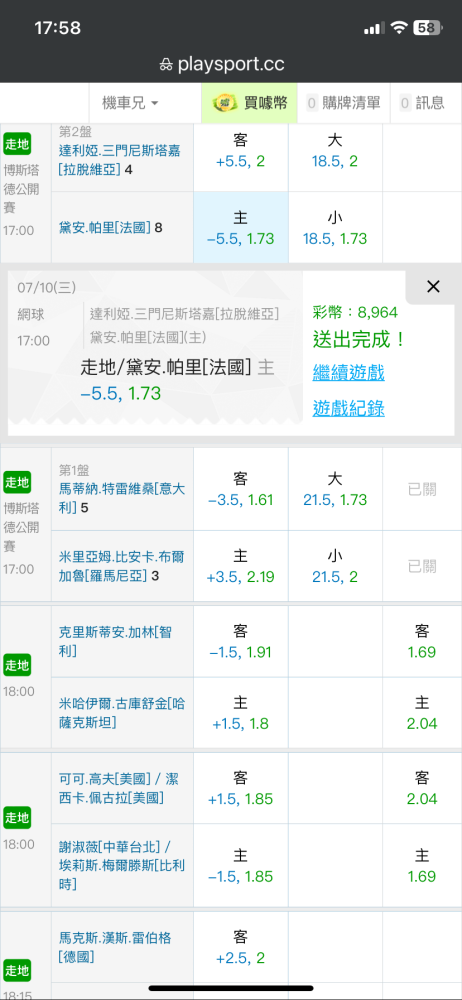Click the 繼續遊戲 link
The width and height of the screenshot is (462, 1000).
[348, 372]
